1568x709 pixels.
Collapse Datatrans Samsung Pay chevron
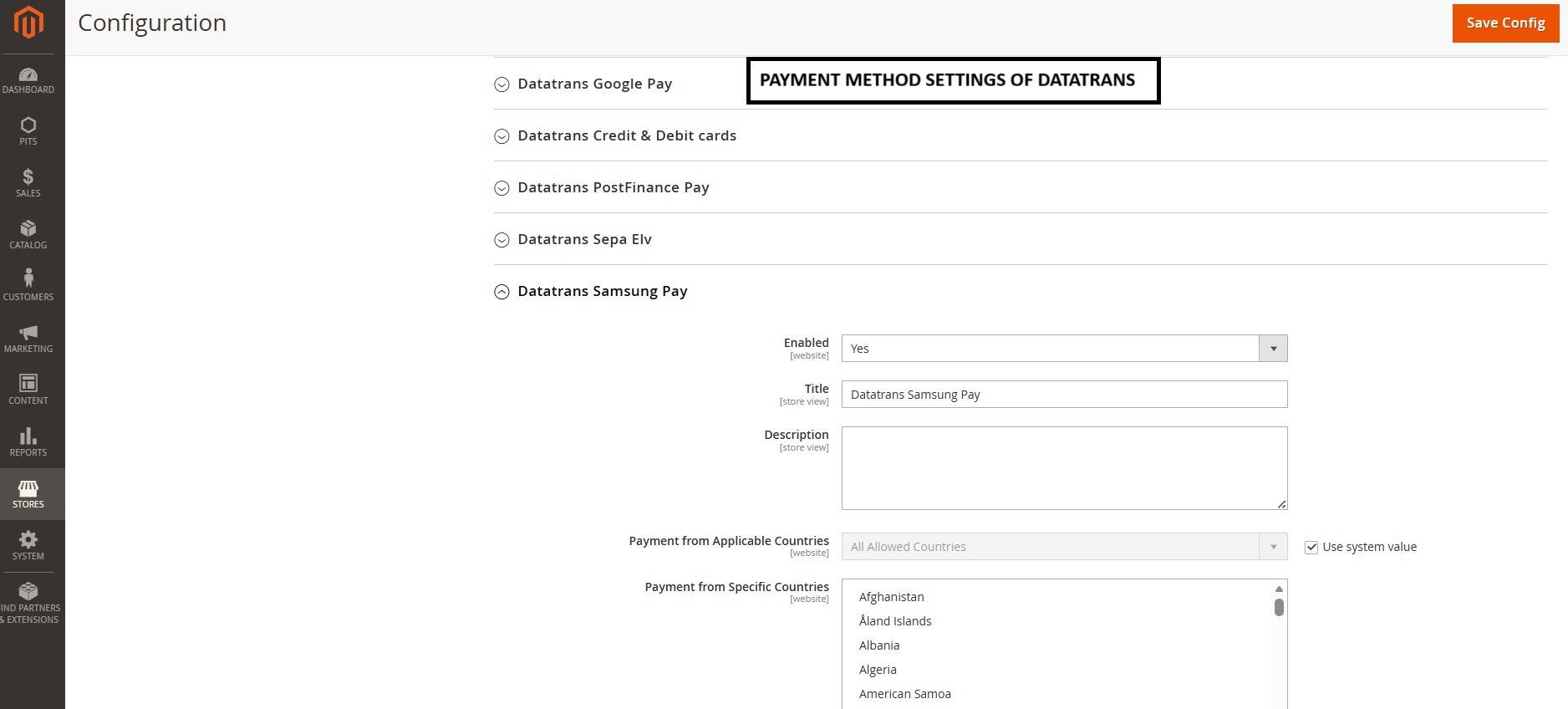pyautogui.click(x=501, y=292)
